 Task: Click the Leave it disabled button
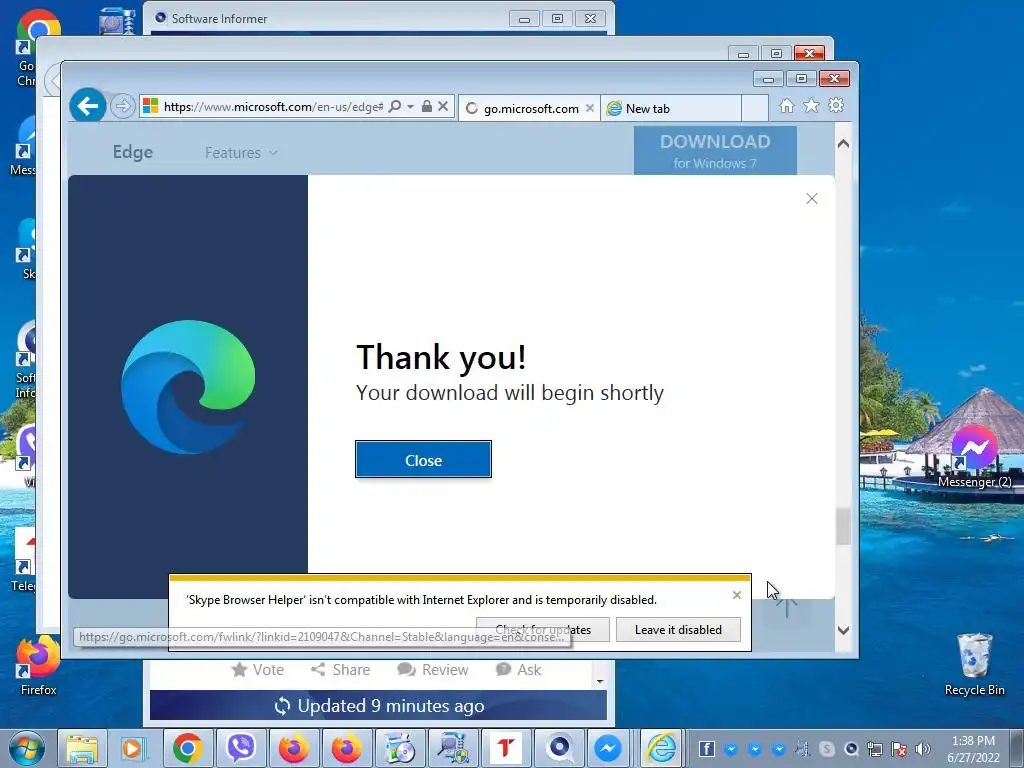pos(678,630)
